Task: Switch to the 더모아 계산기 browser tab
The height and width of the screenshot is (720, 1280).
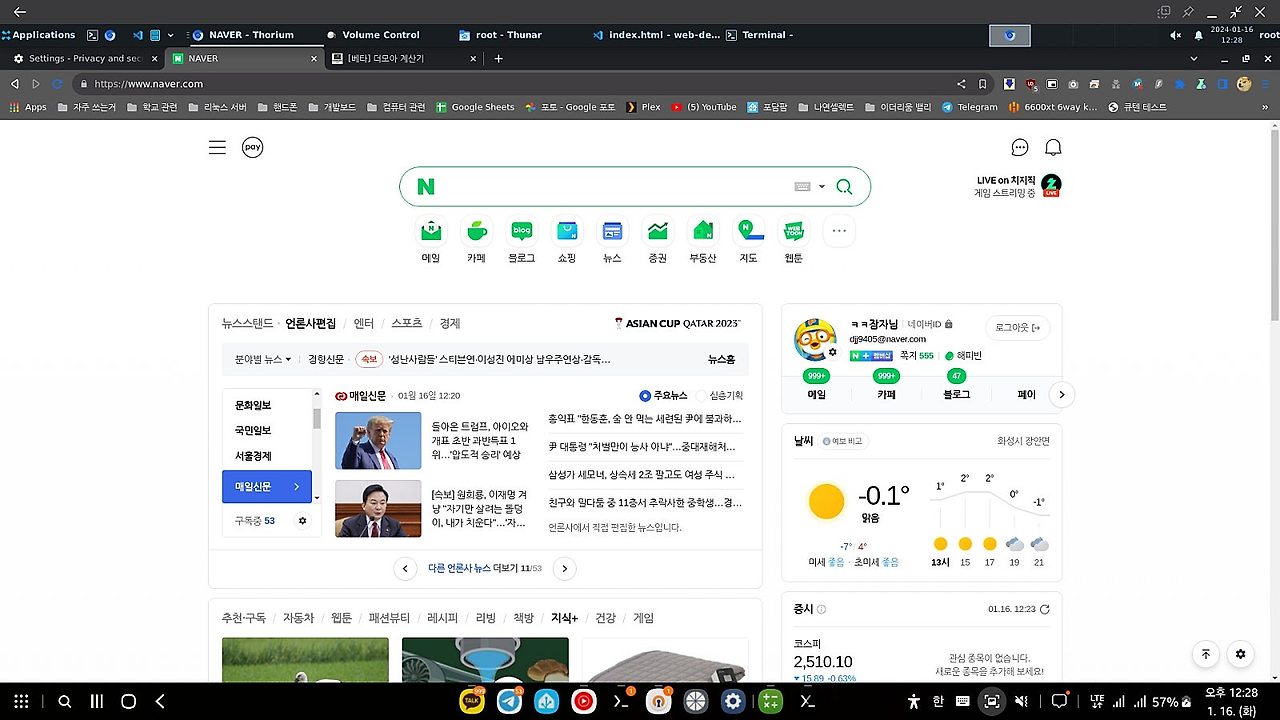Action: pyautogui.click(x=406, y=58)
